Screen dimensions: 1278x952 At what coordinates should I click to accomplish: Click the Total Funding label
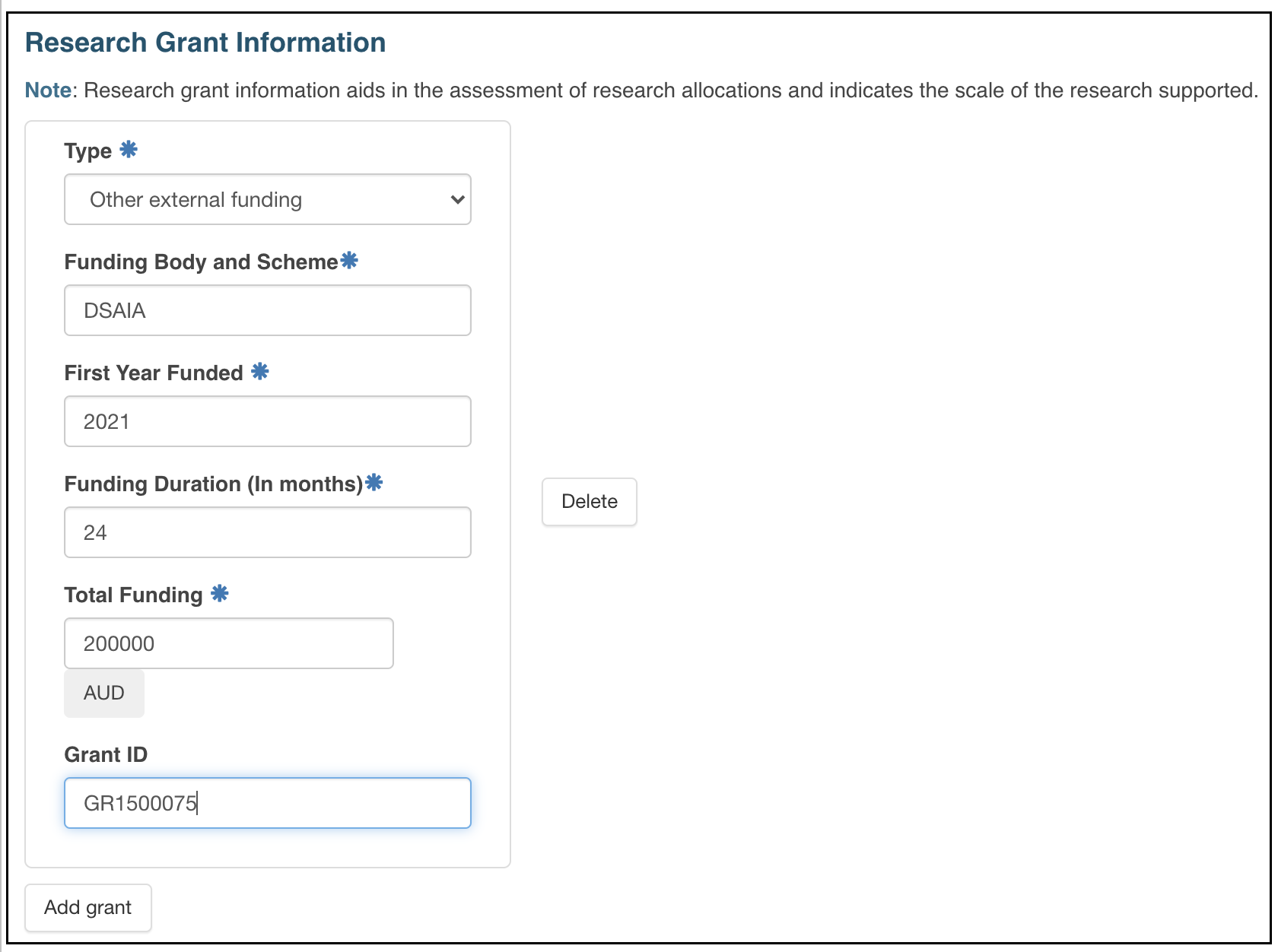133,595
